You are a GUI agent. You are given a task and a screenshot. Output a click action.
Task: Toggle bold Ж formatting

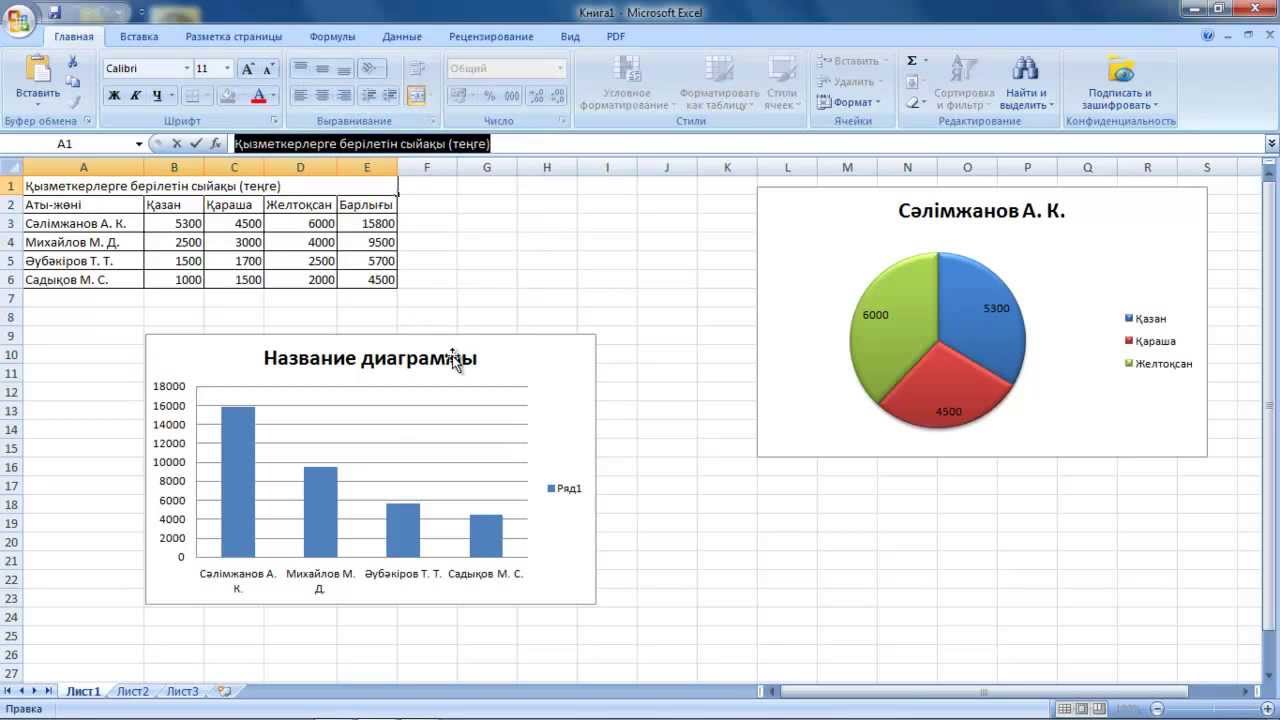[113, 96]
